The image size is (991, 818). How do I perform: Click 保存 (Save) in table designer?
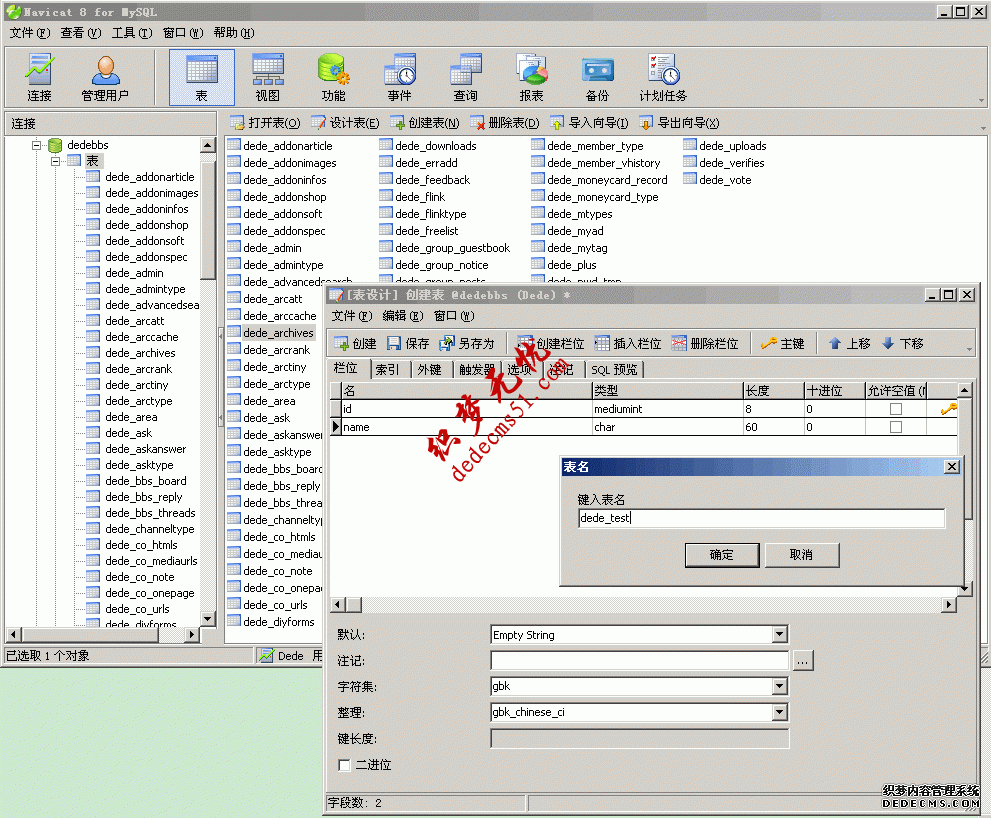click(408, 343)
